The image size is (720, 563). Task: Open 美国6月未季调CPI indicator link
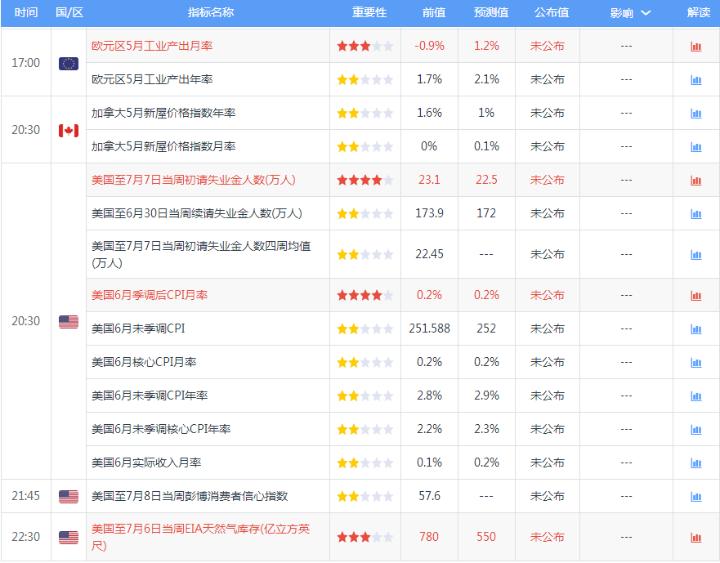[x=138, y=329]
